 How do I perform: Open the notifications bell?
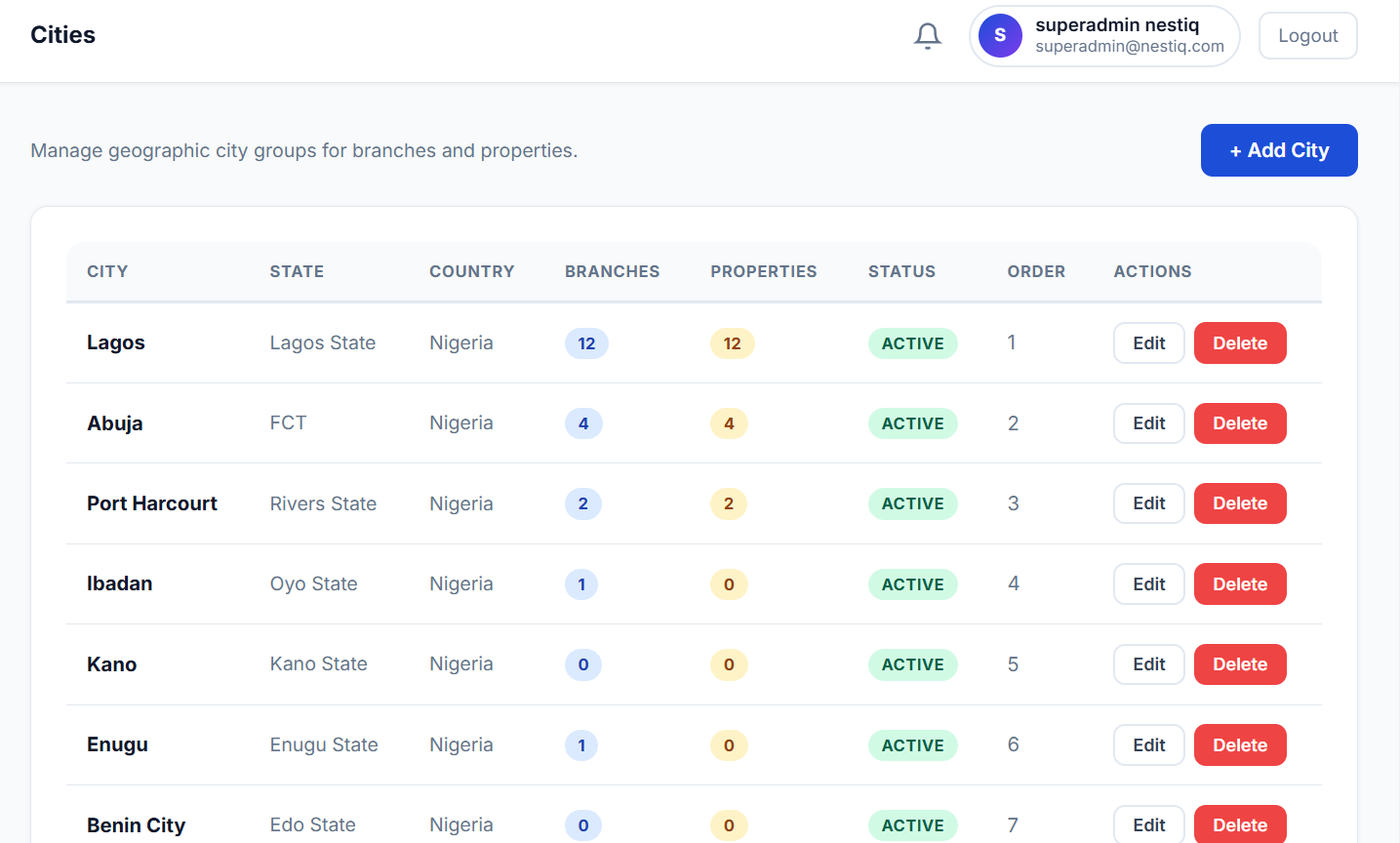point(928,36)
